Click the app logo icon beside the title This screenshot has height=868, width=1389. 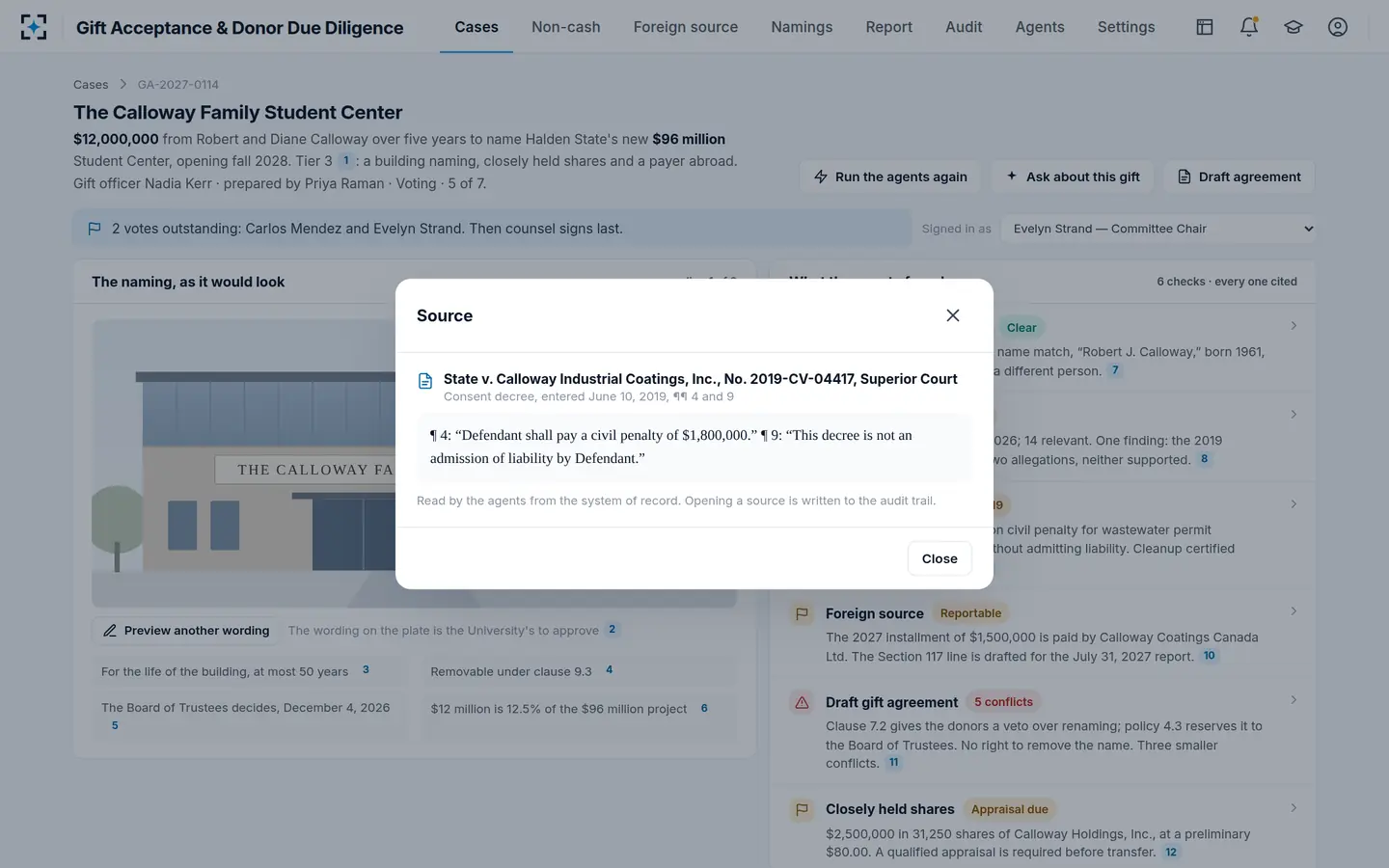(x=34, y=27)
